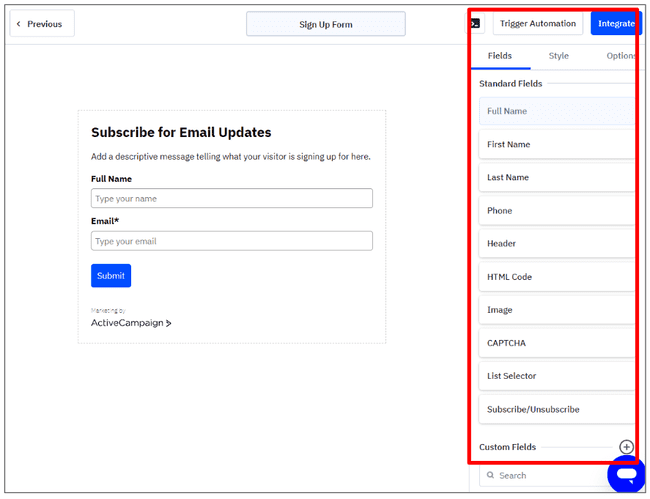The image size is (650, 499).
Task: Open the Style tab
Action: tap(558, 56)
